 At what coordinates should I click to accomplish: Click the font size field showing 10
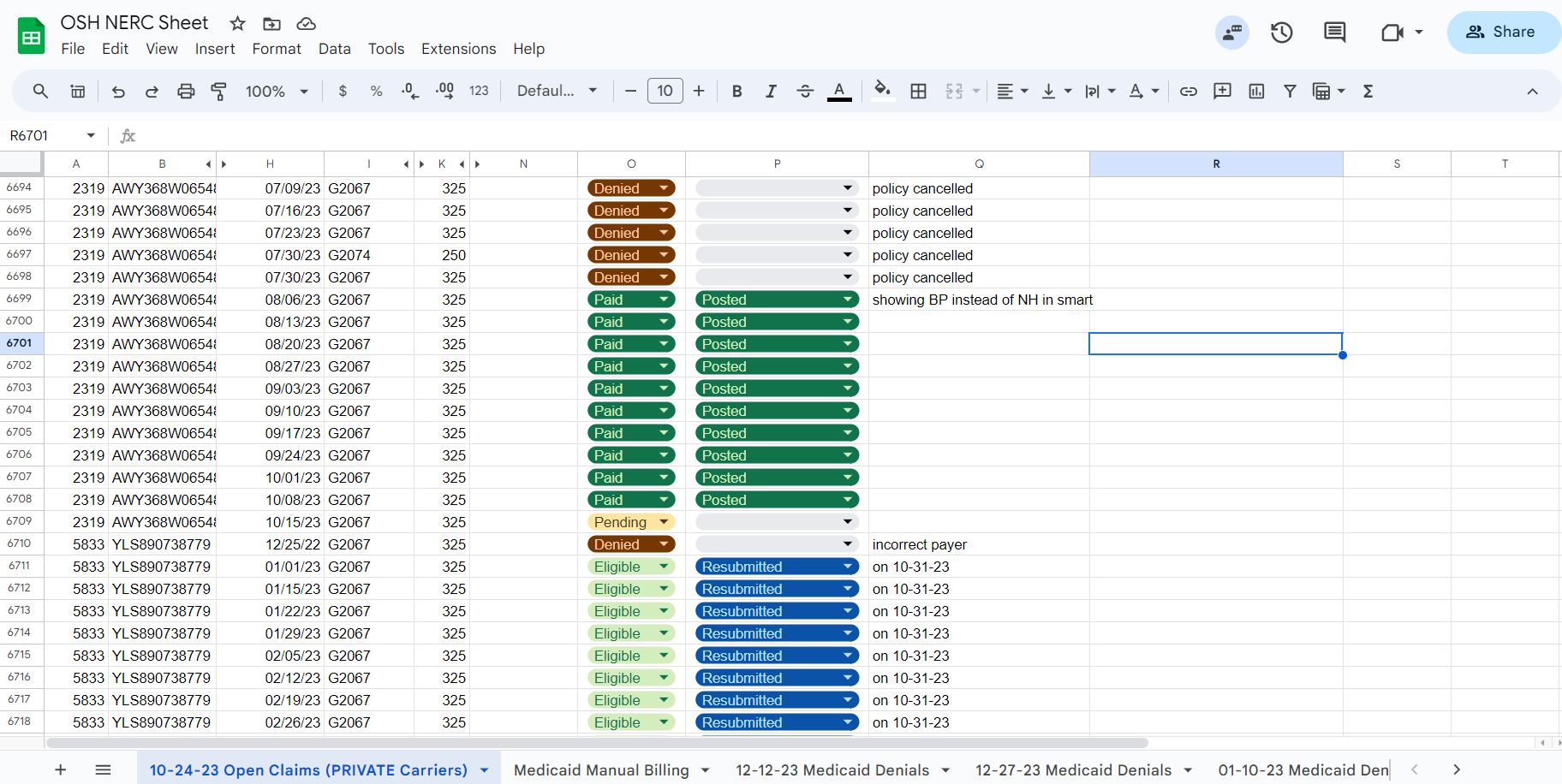(665, 91)
